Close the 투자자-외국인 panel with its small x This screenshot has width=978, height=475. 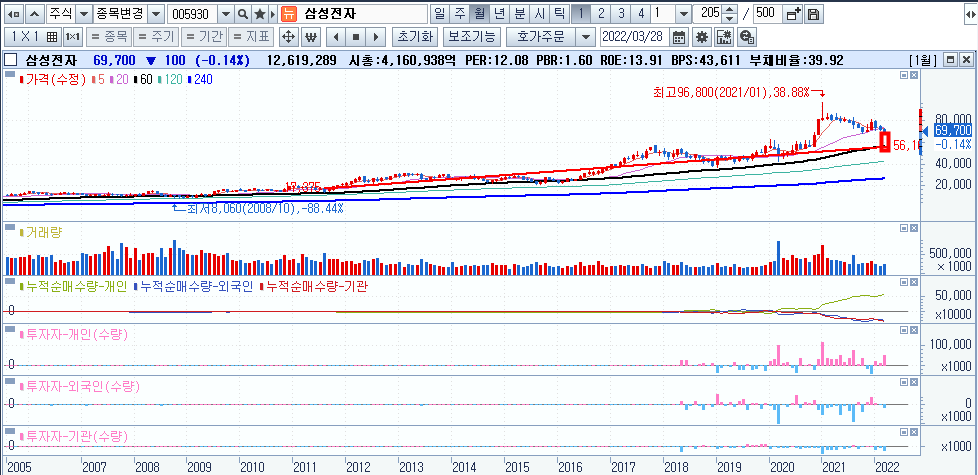pyautogui.click(x=914, y=382)
